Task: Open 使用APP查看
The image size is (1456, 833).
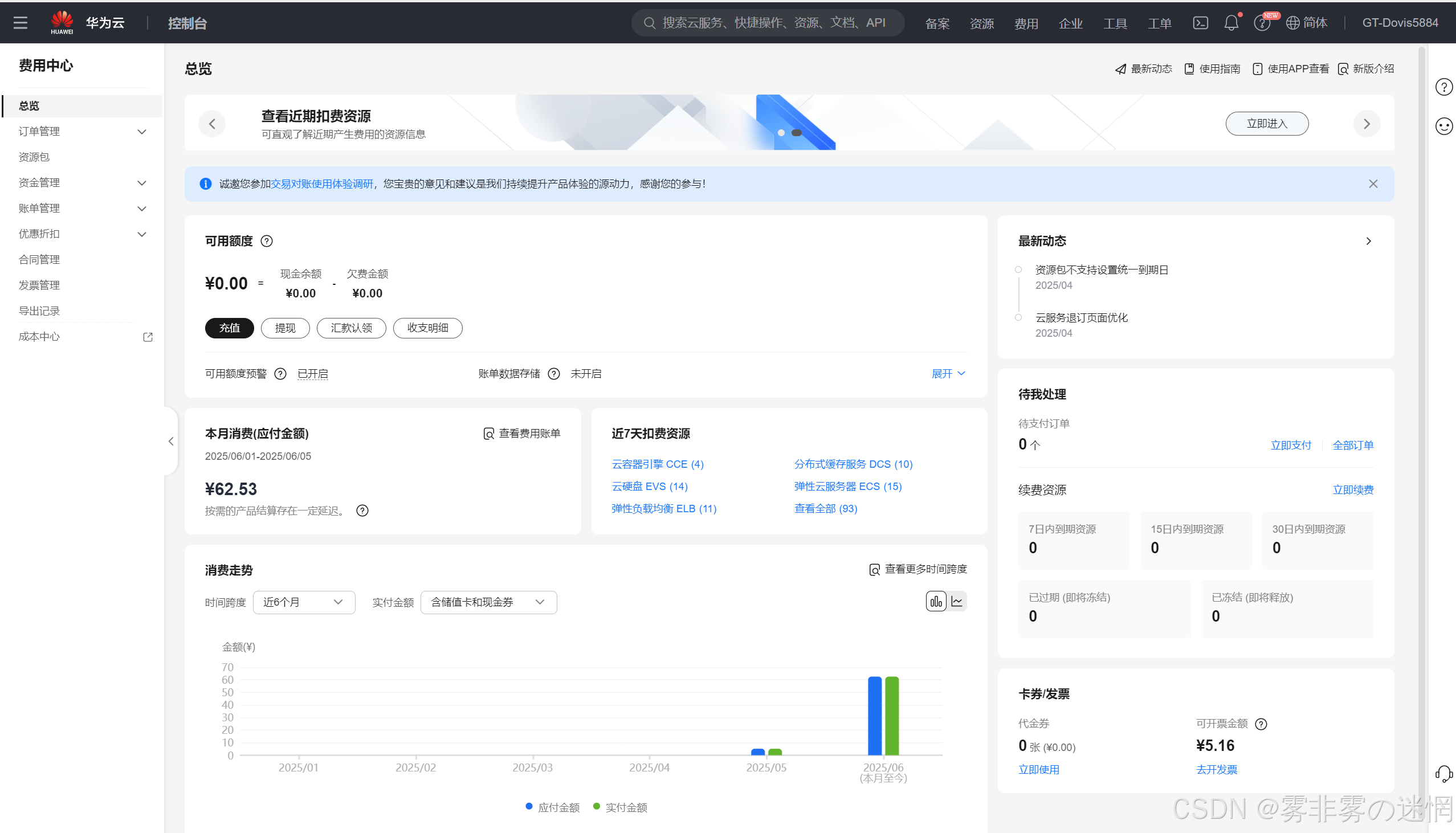Action: point(1290,68)
